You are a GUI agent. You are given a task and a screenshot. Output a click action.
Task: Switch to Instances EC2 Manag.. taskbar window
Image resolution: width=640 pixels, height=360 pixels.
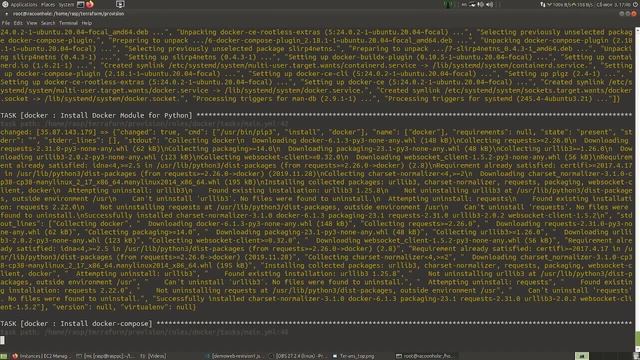click(x=40, y=356)
